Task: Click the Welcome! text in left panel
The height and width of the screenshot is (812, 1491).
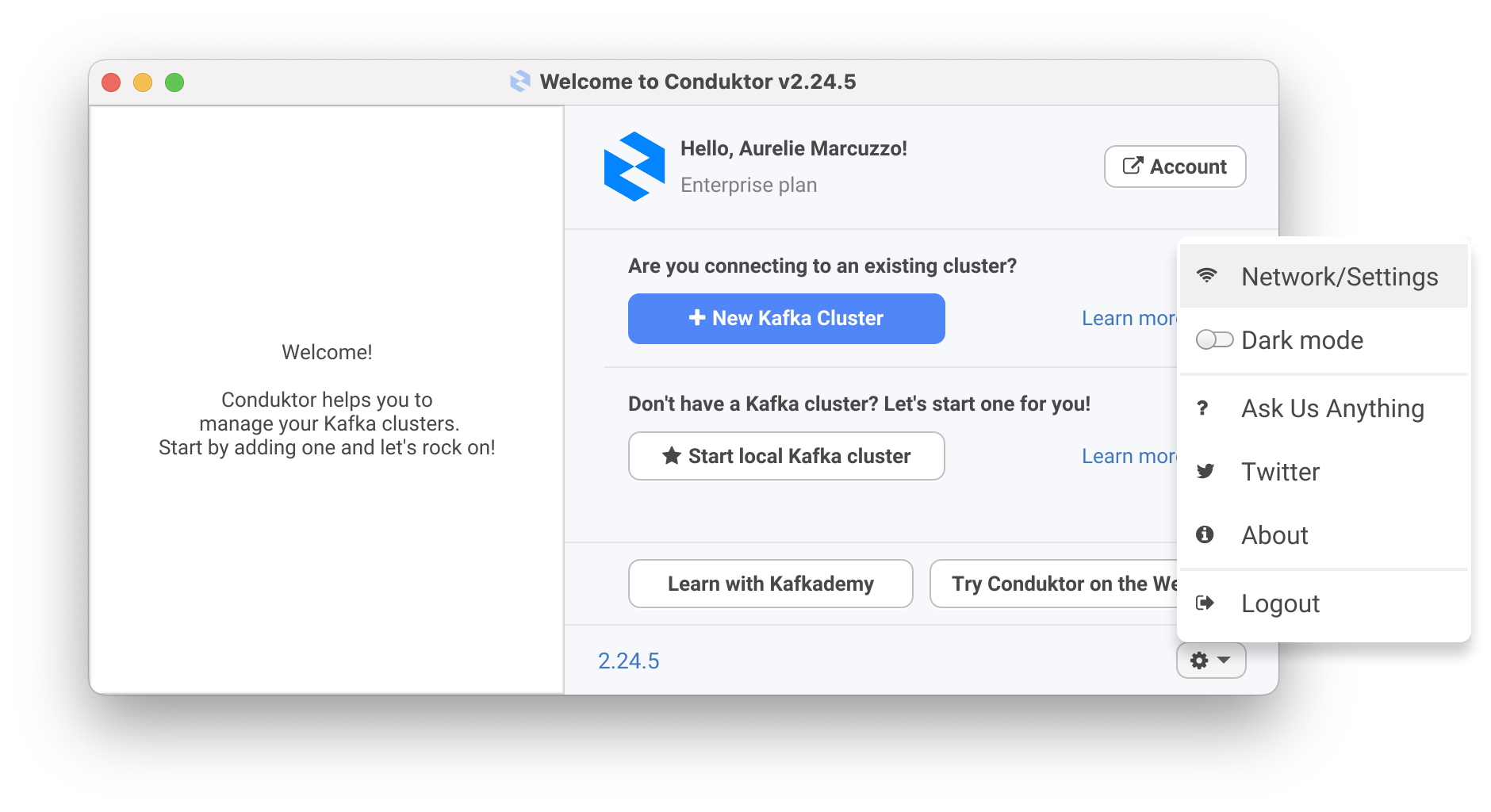Action: [327, 352]
